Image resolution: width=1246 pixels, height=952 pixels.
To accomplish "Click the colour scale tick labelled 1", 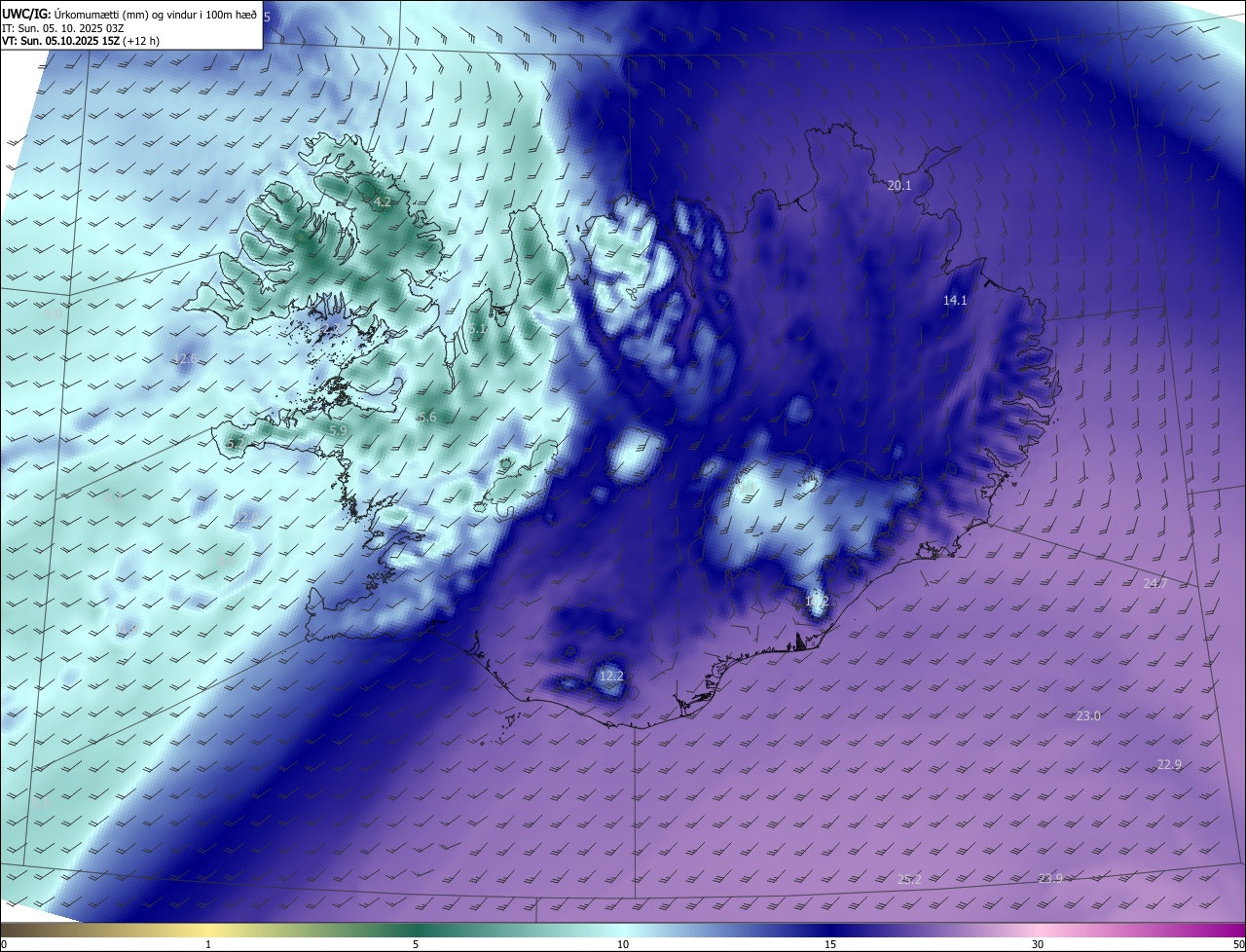I will 208,944.
